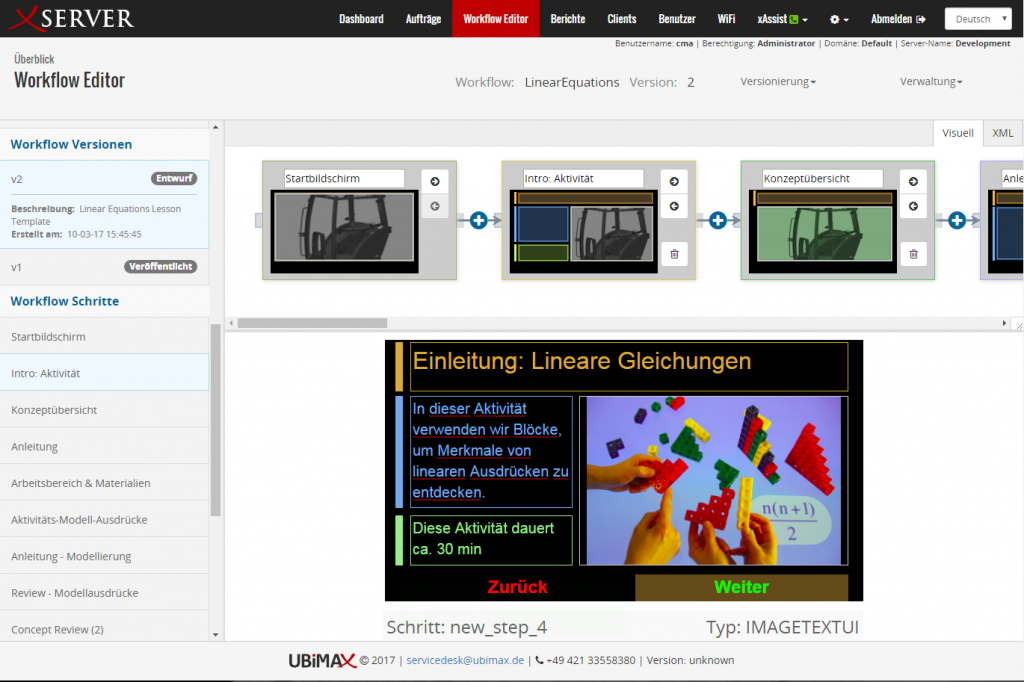Click Abmelden to log out

[898, 19]
